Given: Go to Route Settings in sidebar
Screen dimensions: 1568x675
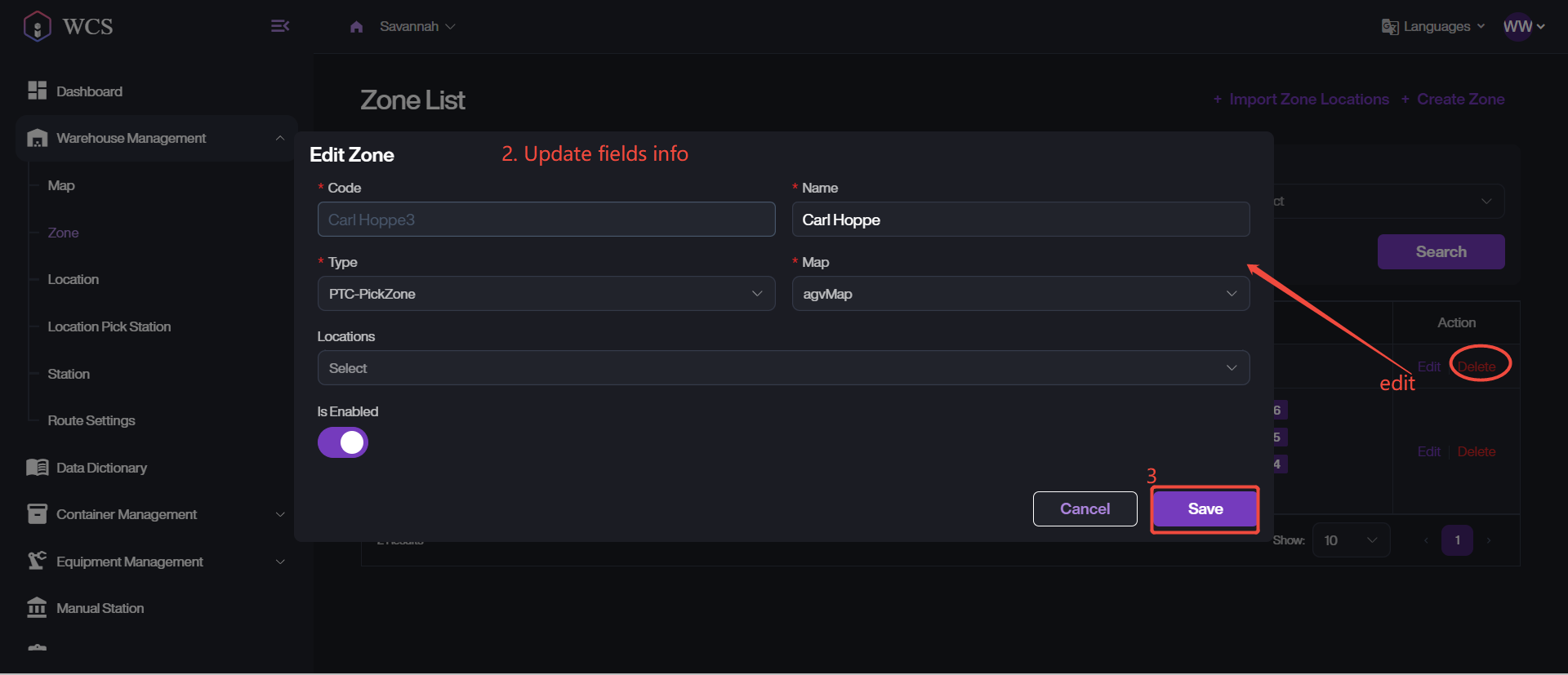Looking at the screenshot, I should (91, 420).
